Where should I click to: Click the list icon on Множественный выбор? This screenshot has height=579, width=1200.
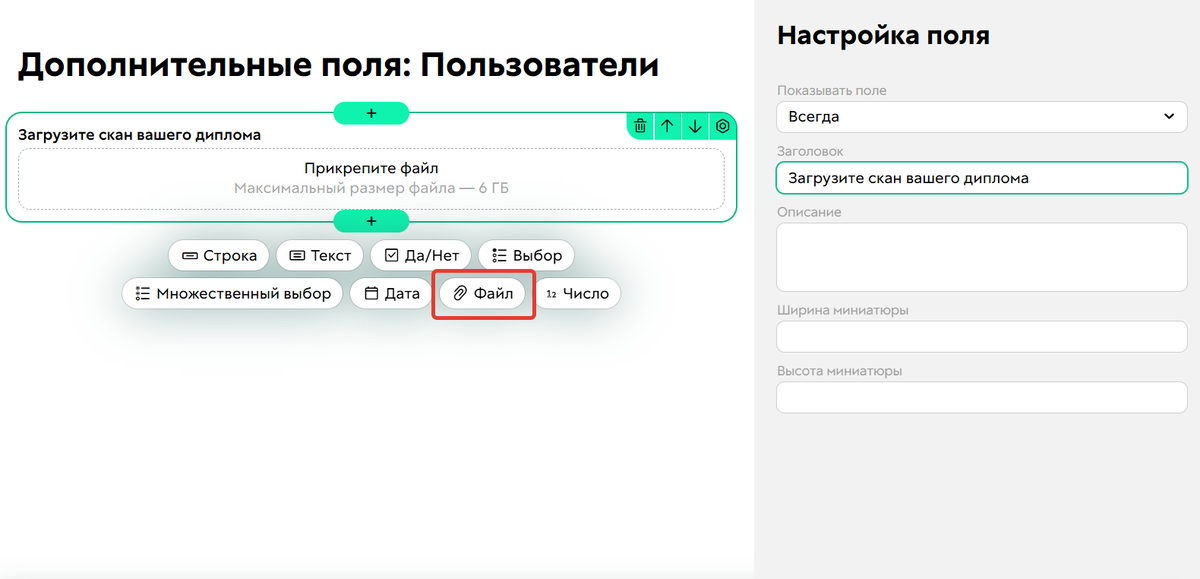coord(141,293)
